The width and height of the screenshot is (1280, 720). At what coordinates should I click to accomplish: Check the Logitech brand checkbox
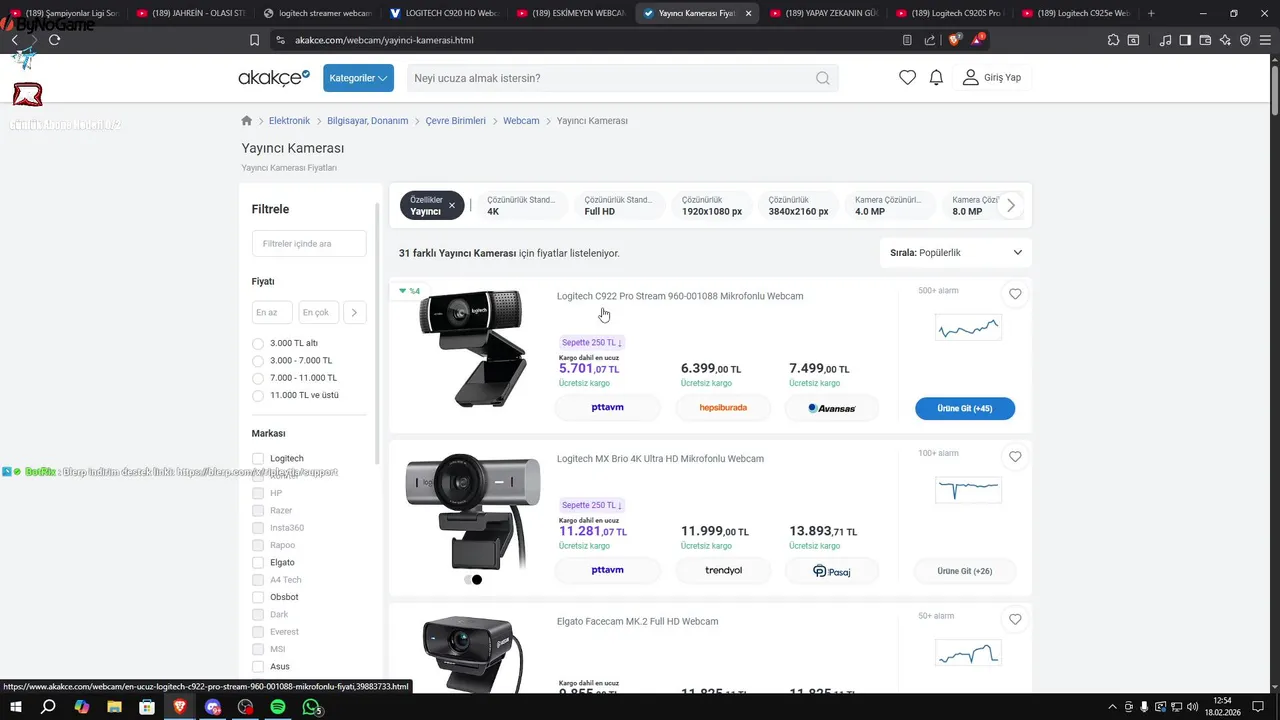click(x=258, y=458)
